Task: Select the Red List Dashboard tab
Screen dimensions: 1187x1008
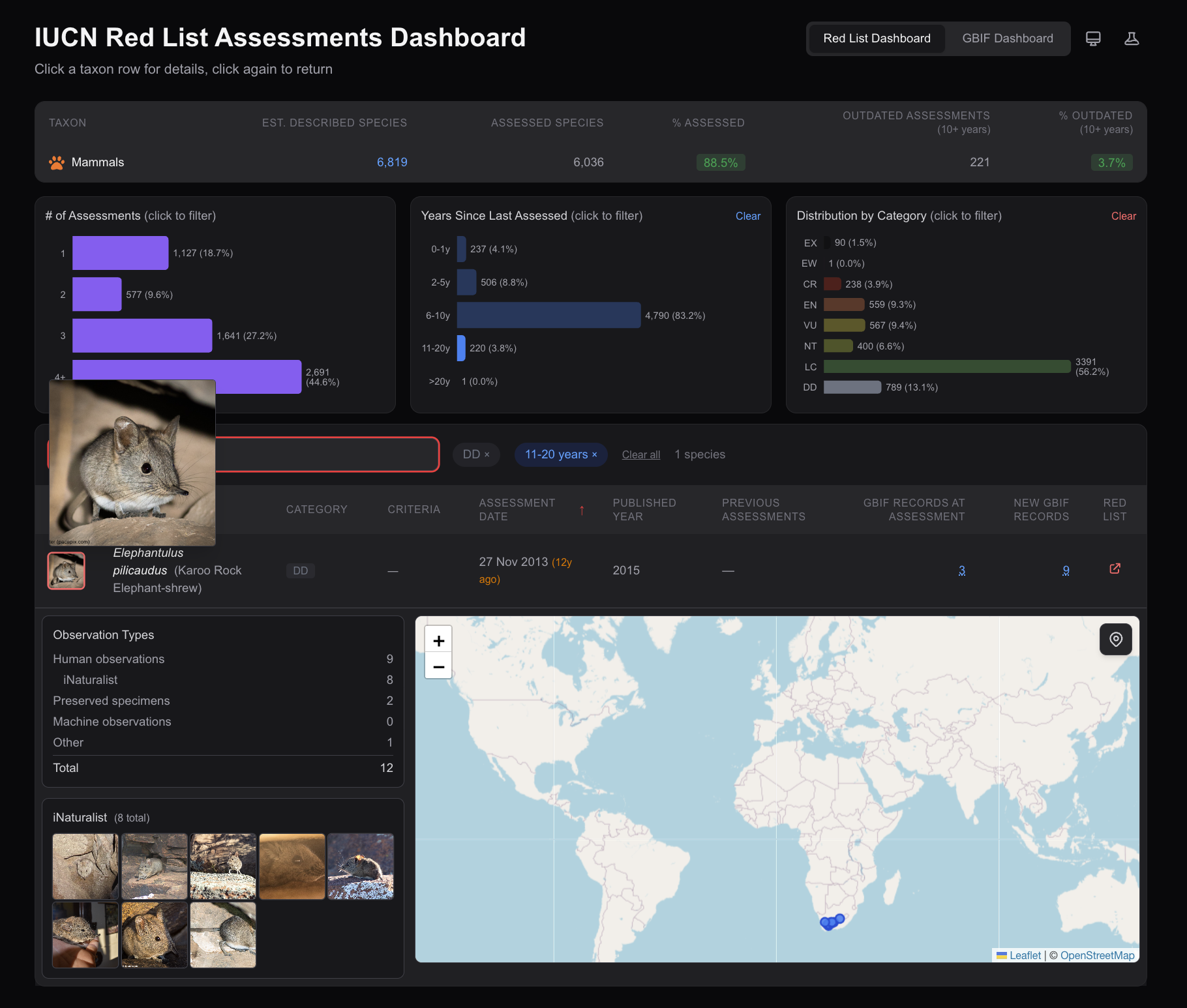Action: (x=877, y=38)
